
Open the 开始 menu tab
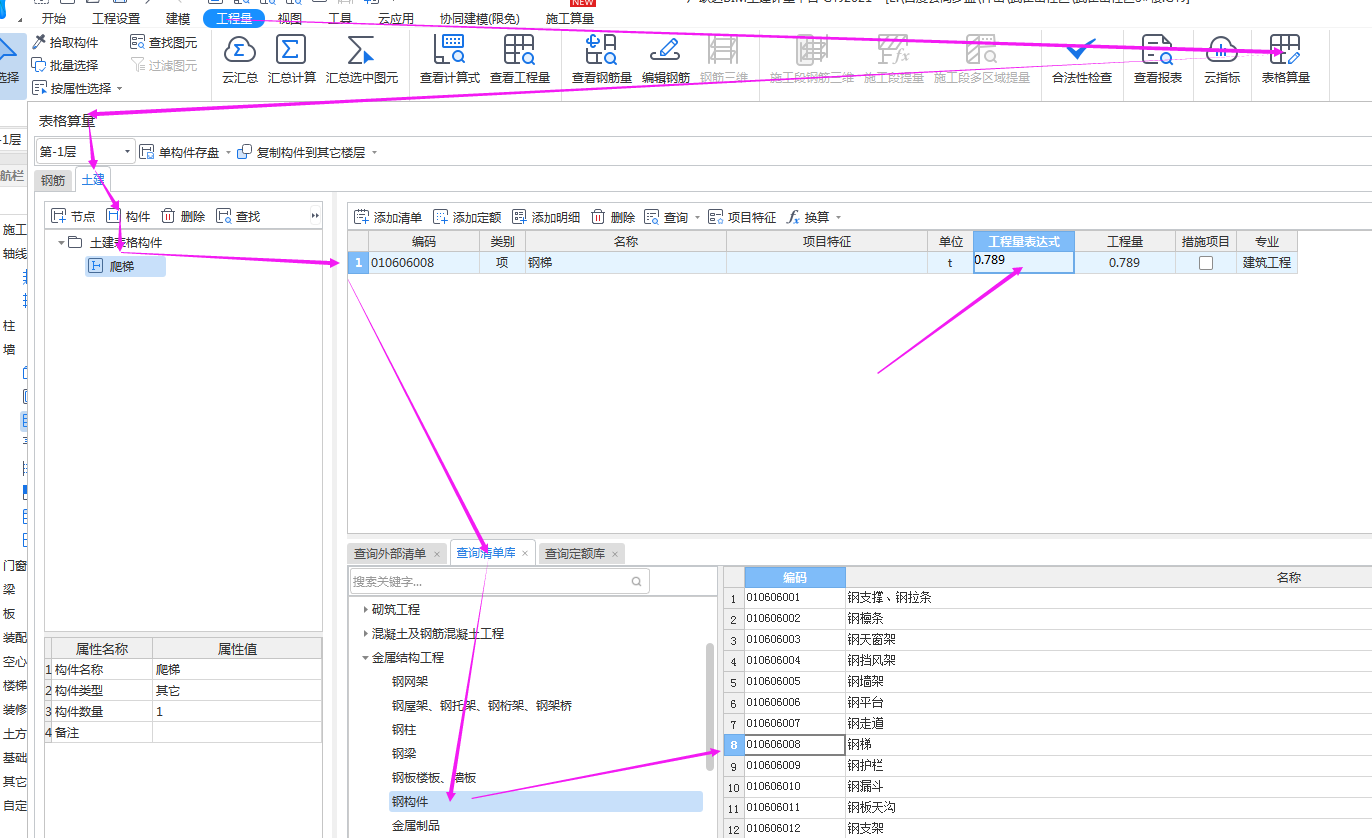[54, 18]
